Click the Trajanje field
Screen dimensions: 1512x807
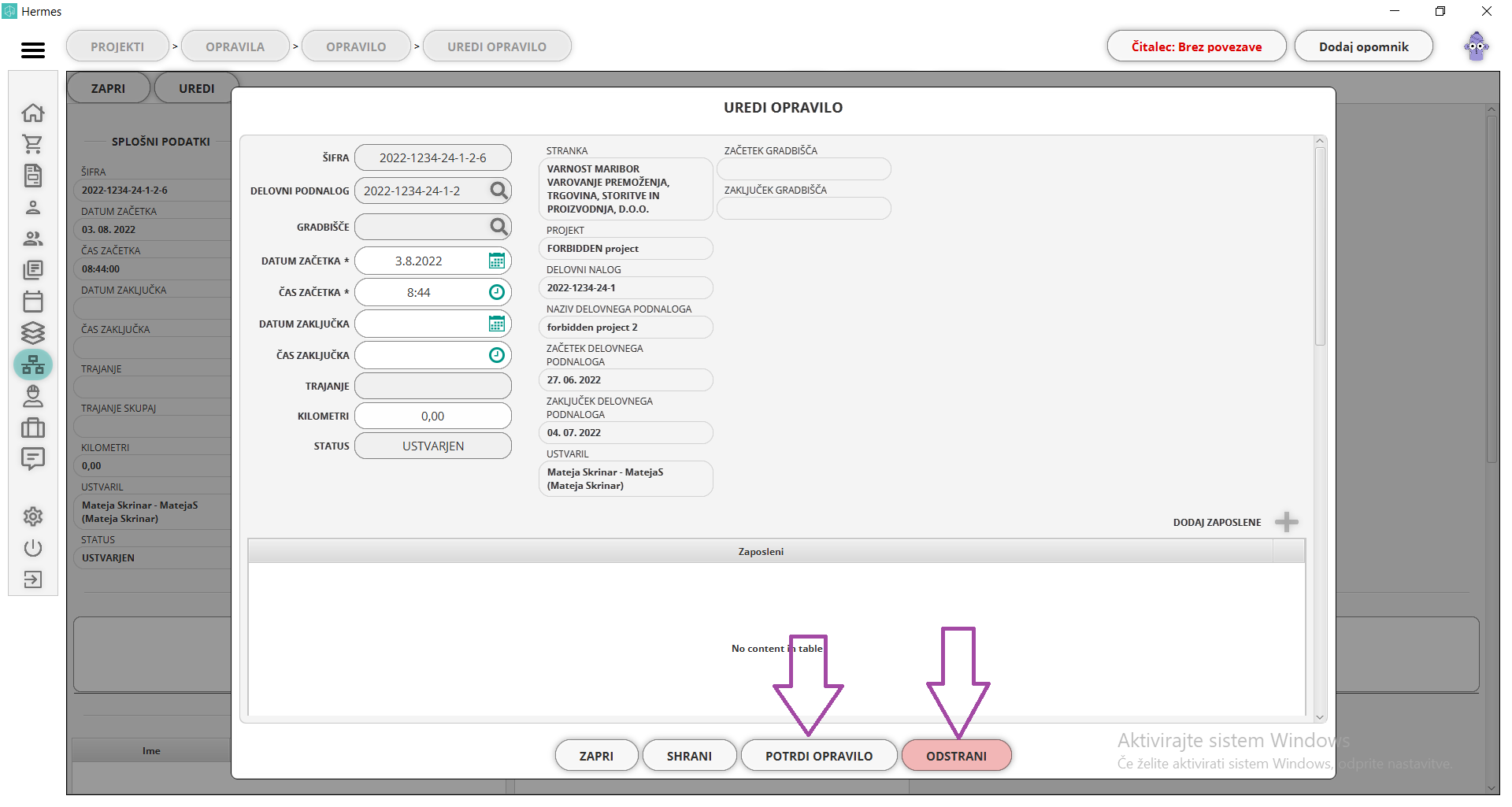click(x=433, y=386)
